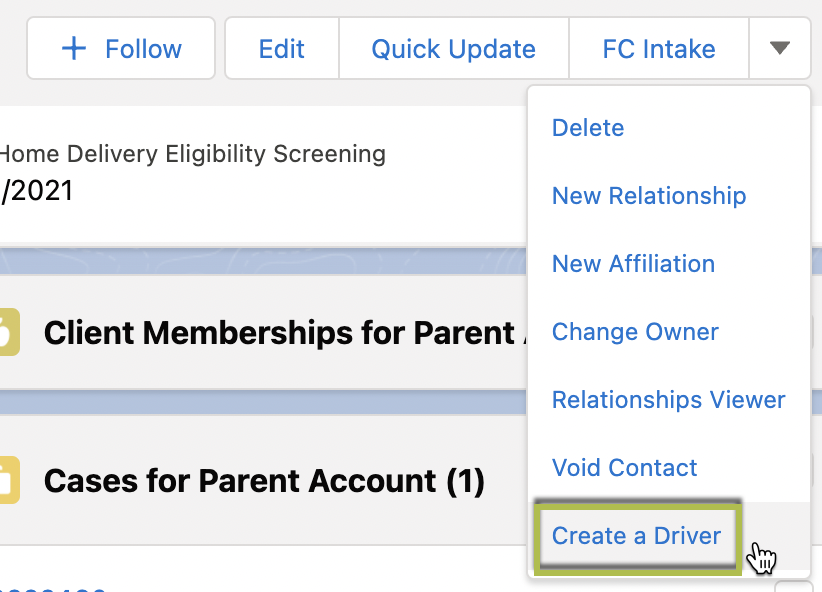Click the Cases for Parent Account icon

click(9, 480)
